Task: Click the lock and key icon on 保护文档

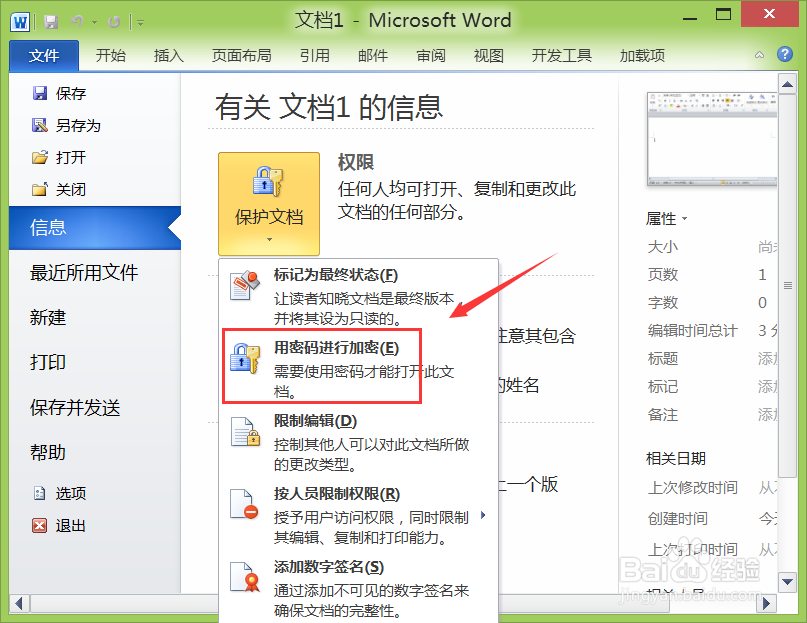Action: 268,181
